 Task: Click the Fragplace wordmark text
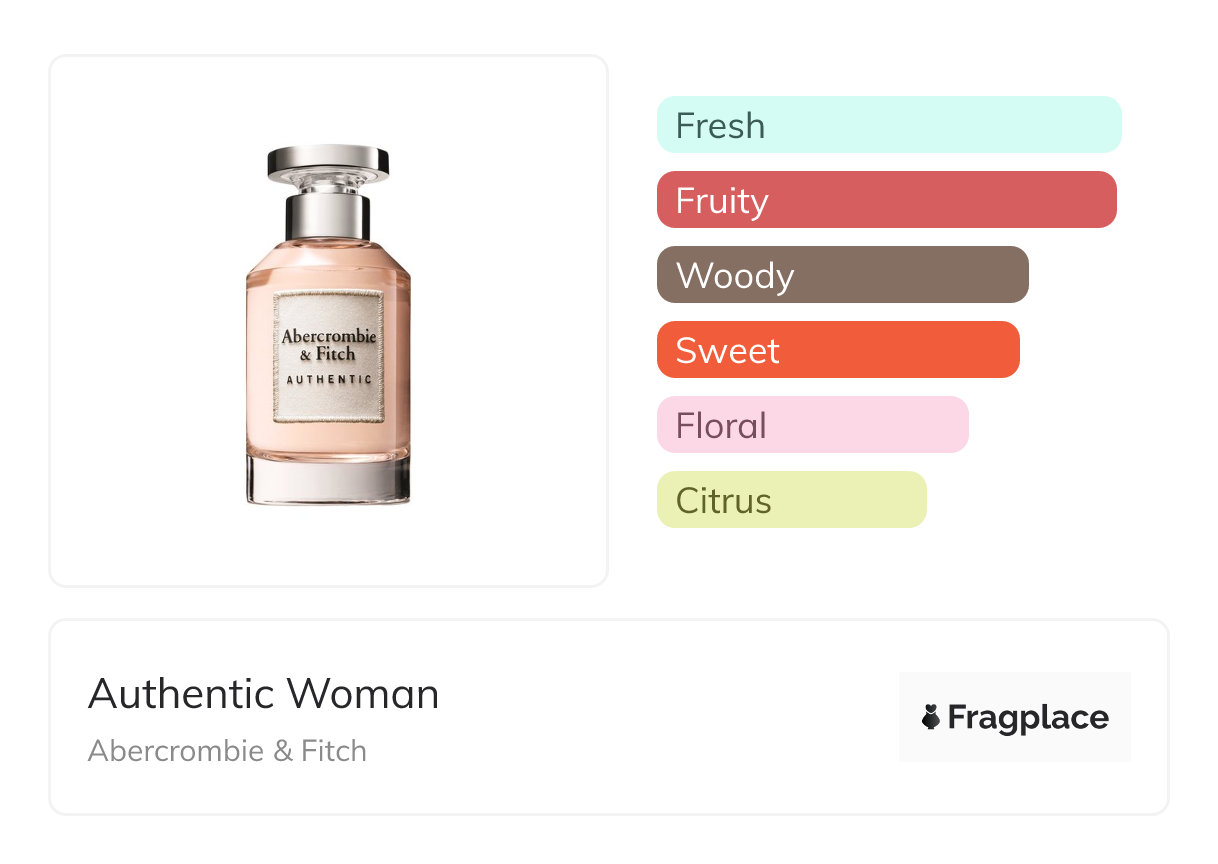[1028, 718]
